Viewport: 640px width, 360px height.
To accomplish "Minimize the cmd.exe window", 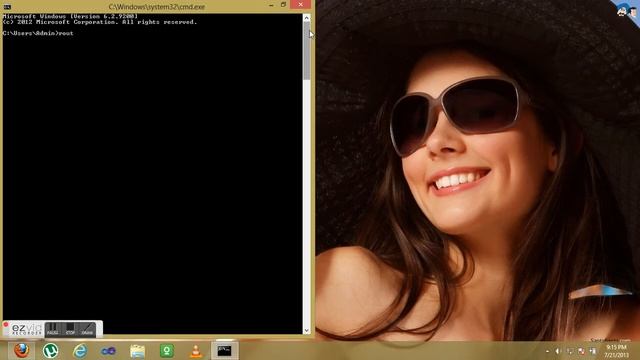I will point(271,5).
